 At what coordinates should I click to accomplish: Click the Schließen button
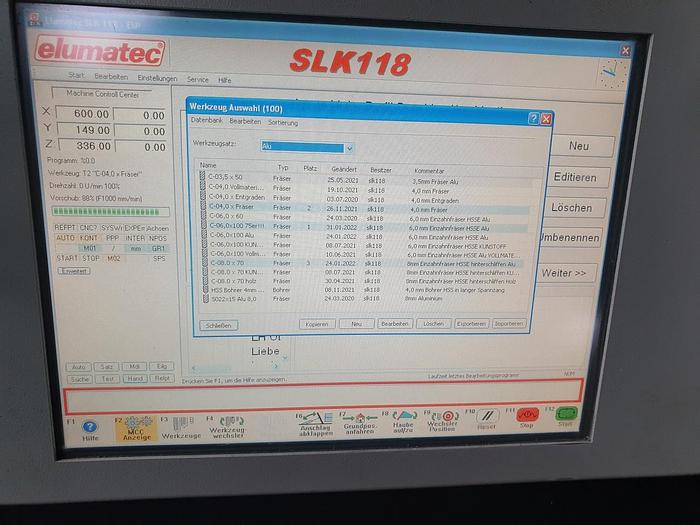[219, 325]
